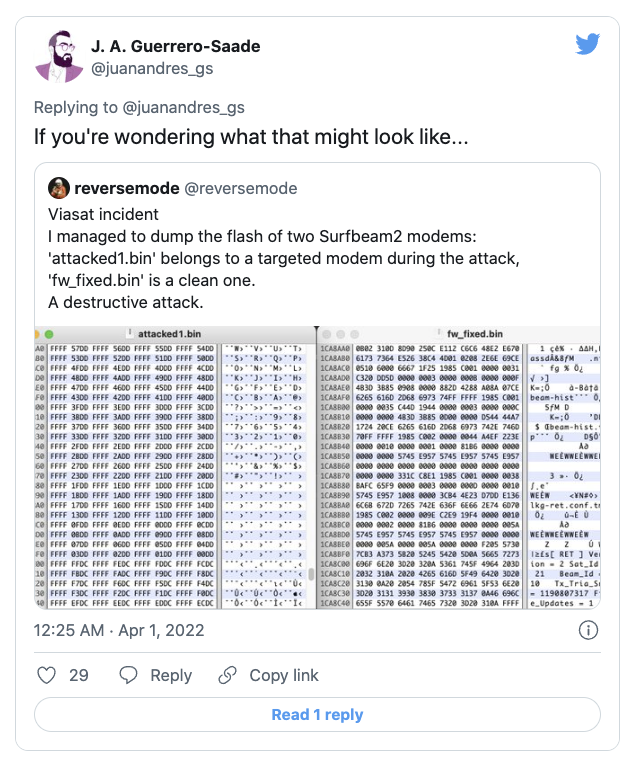The width and height of the screenshot is (640, 763).
Task: Click reversemode's small avatar in quoted tweet
Action: [x=60, y=188]
